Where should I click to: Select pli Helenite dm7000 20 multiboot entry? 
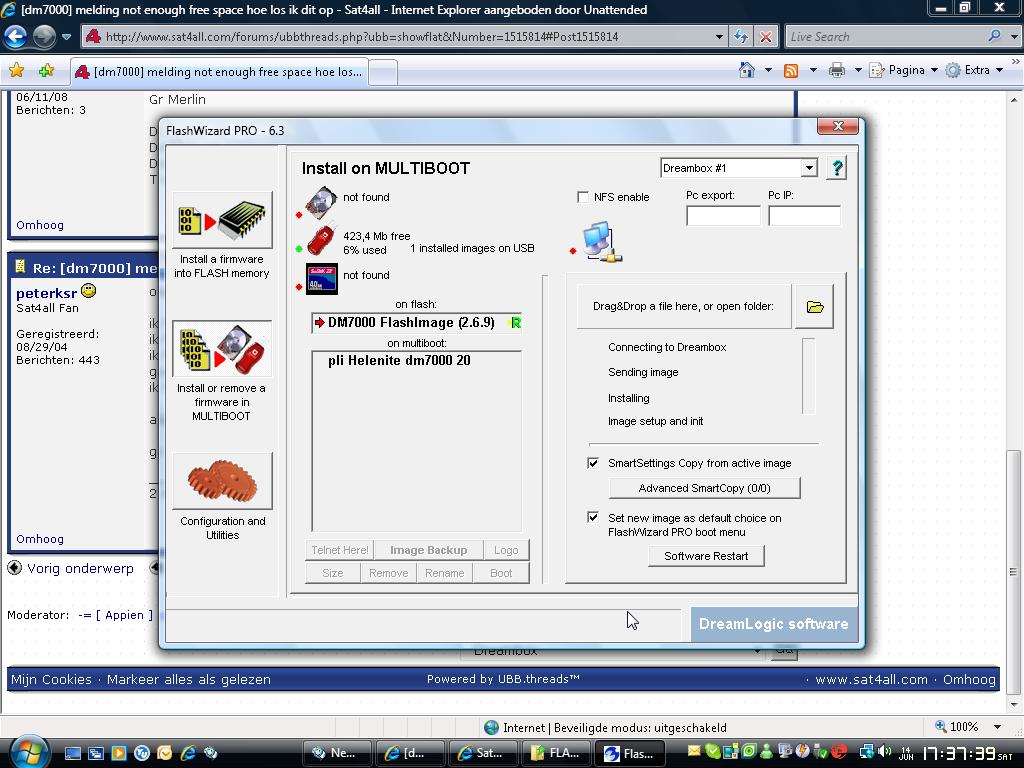399,361
